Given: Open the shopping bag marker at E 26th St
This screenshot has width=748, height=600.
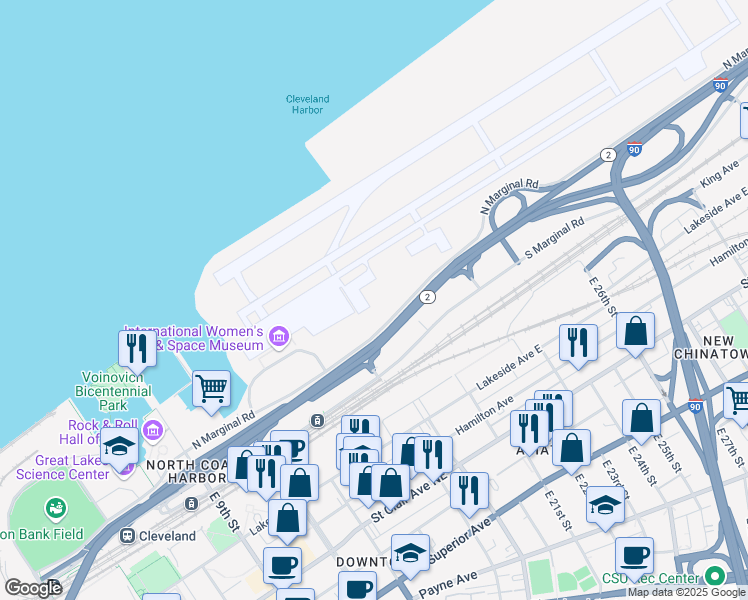Looking at the screenshot, I should tap(635, 332).
